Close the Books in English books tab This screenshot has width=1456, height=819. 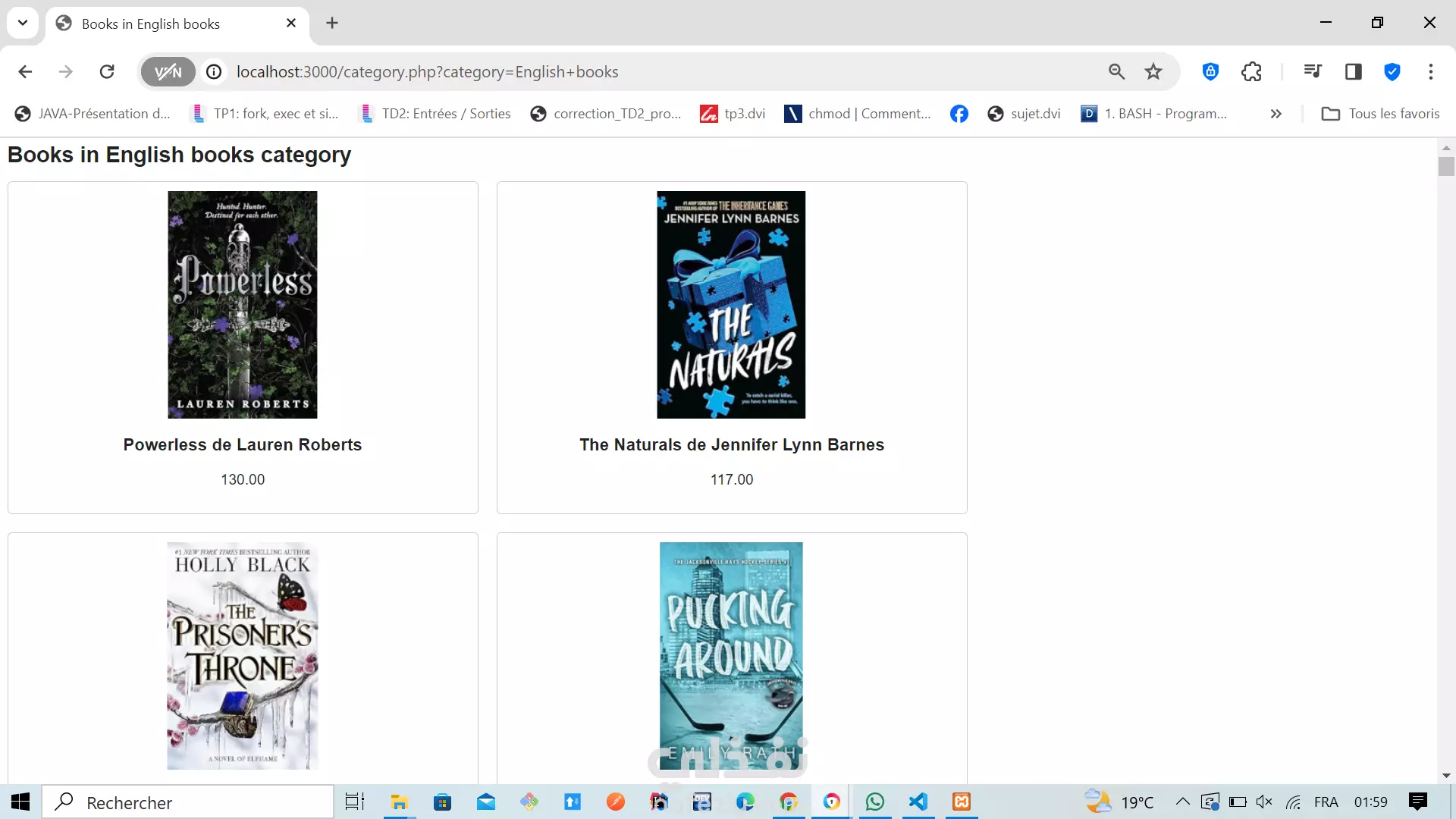point(291,24)
